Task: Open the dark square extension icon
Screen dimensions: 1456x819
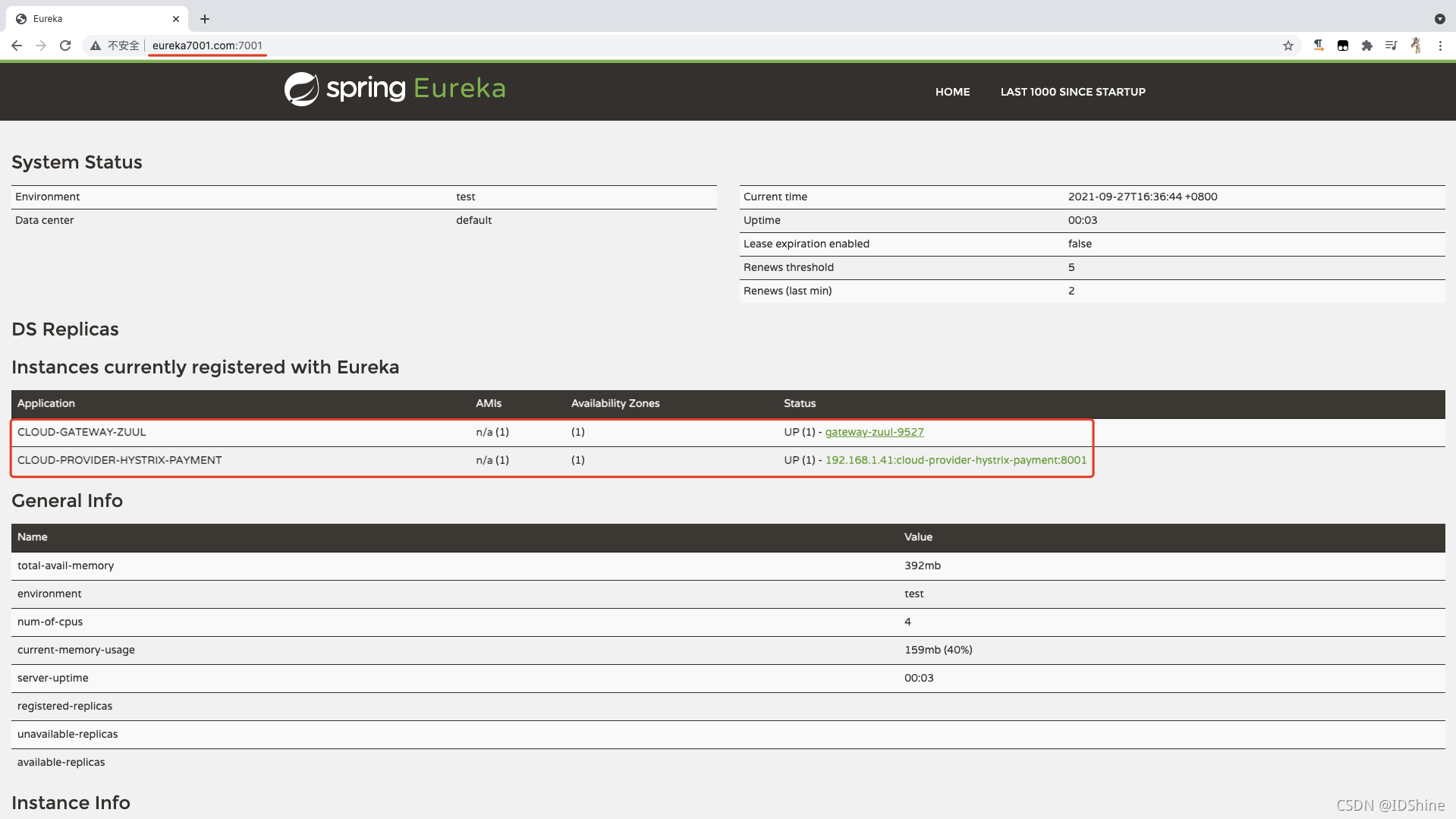Action: coord(1343,46)
